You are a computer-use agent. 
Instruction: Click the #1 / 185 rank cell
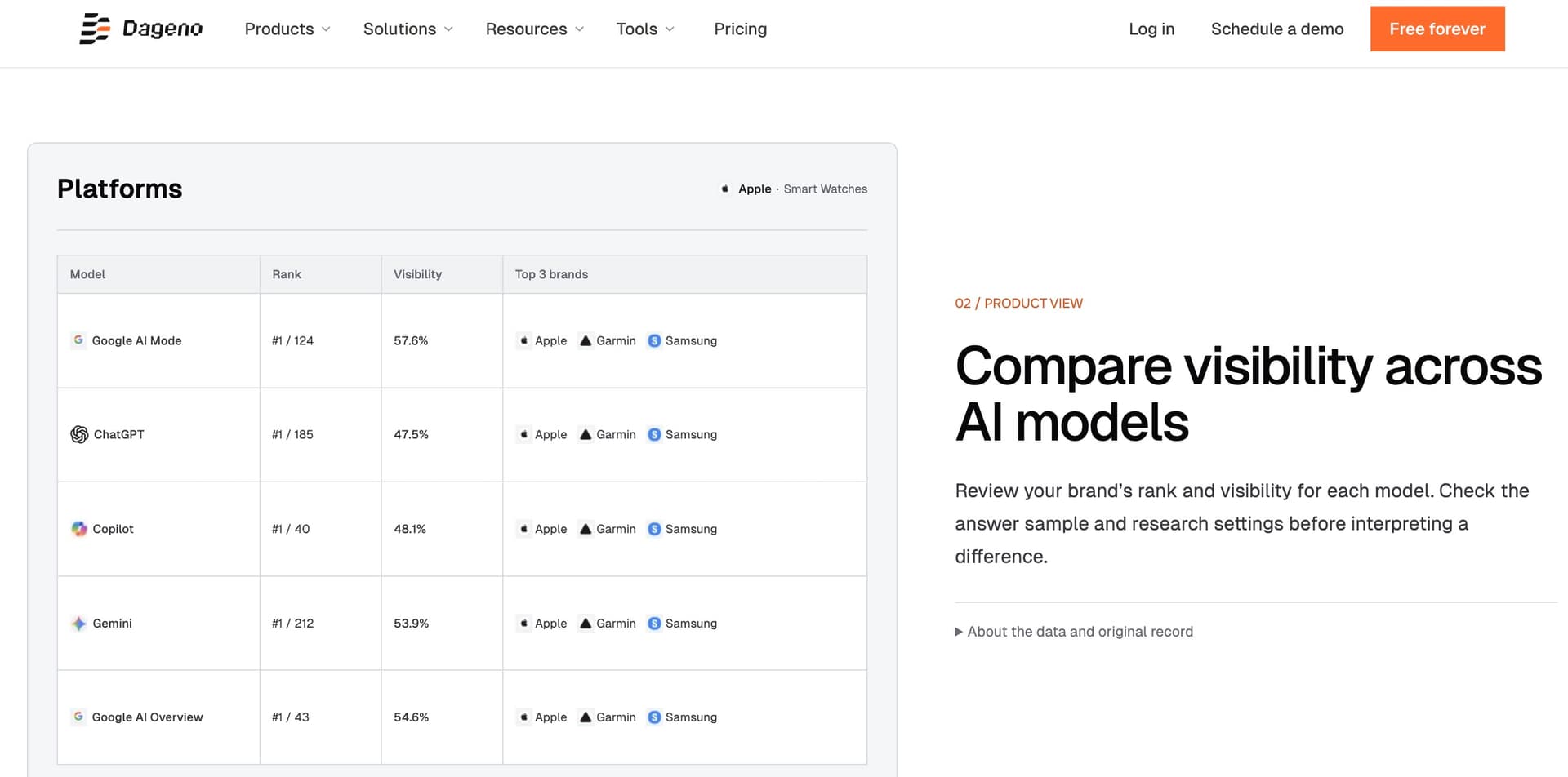[292, 434]
